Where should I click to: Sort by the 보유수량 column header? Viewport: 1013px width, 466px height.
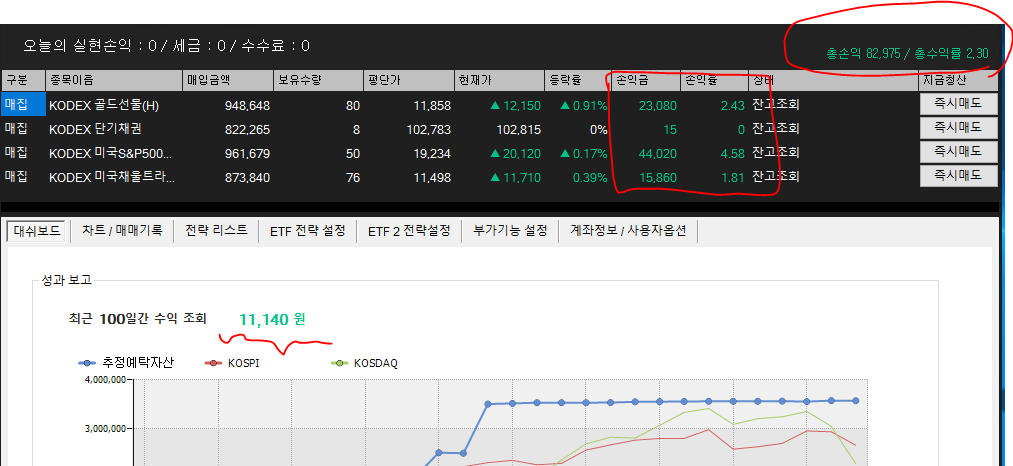point(319,81)
